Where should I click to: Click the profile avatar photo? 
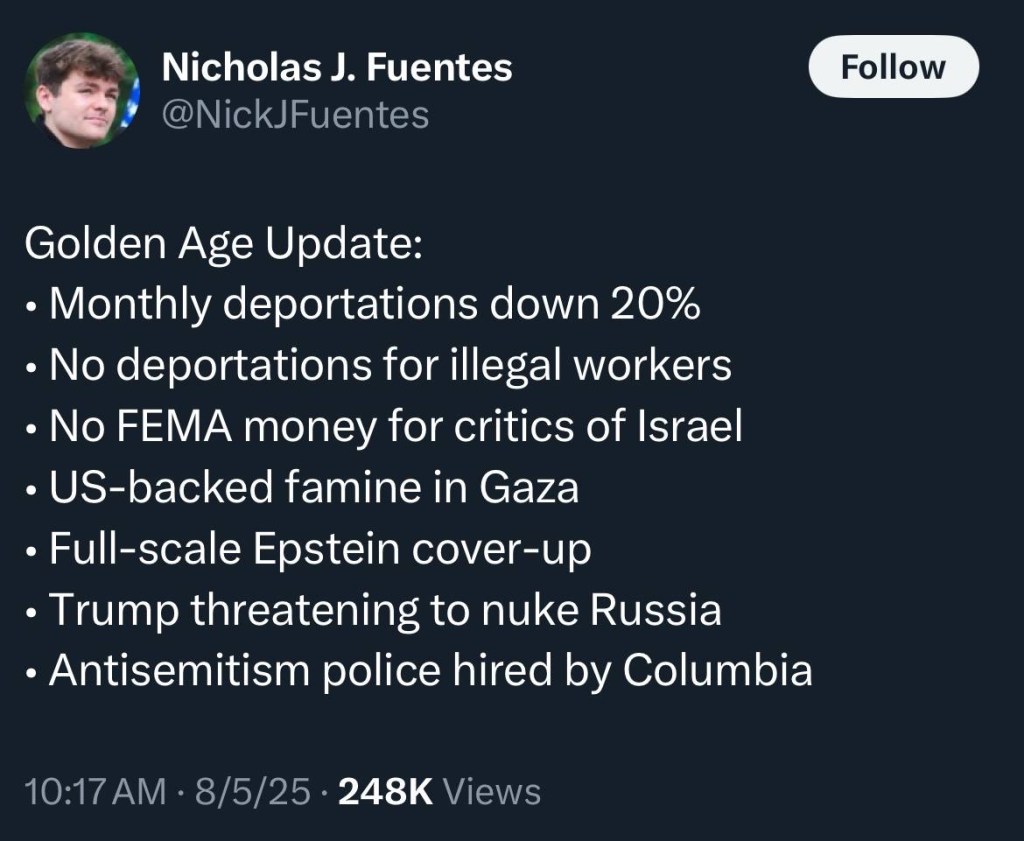[x=82, y=90]
